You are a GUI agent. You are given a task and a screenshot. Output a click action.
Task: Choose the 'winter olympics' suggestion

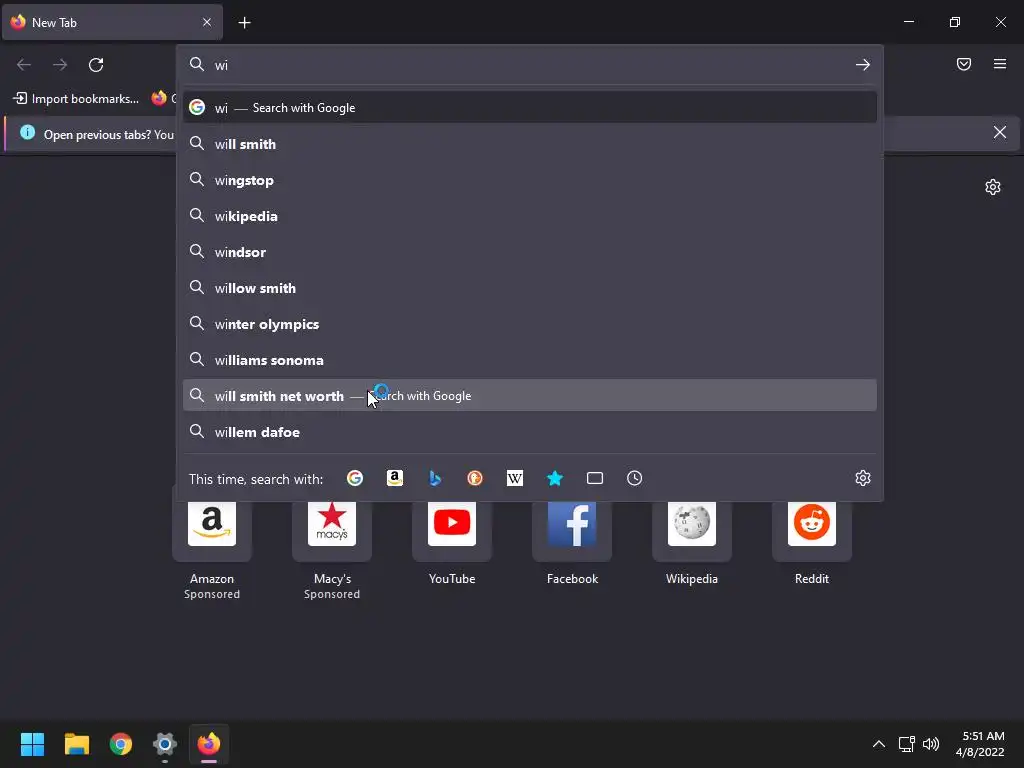pos(530,323)
